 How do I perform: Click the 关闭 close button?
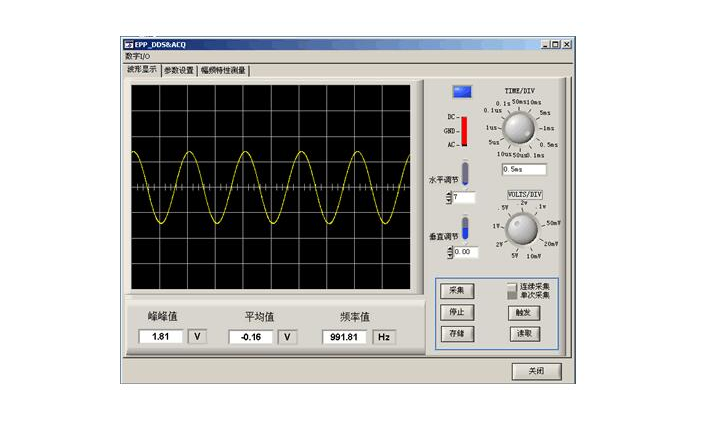coord(536,371)
